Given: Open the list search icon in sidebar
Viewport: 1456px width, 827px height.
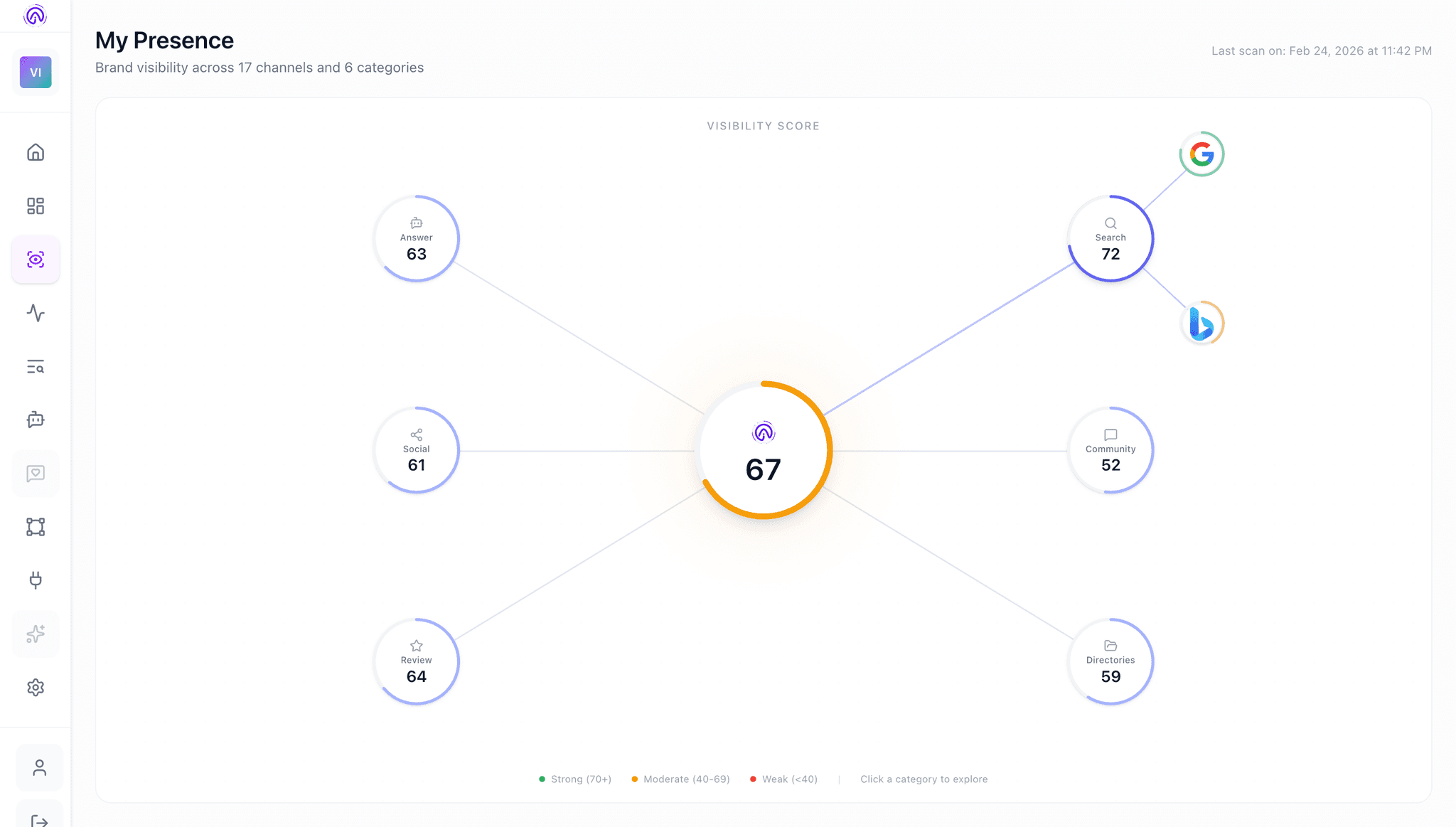Looking at the screenshot, I should click(x=36, y=367).
